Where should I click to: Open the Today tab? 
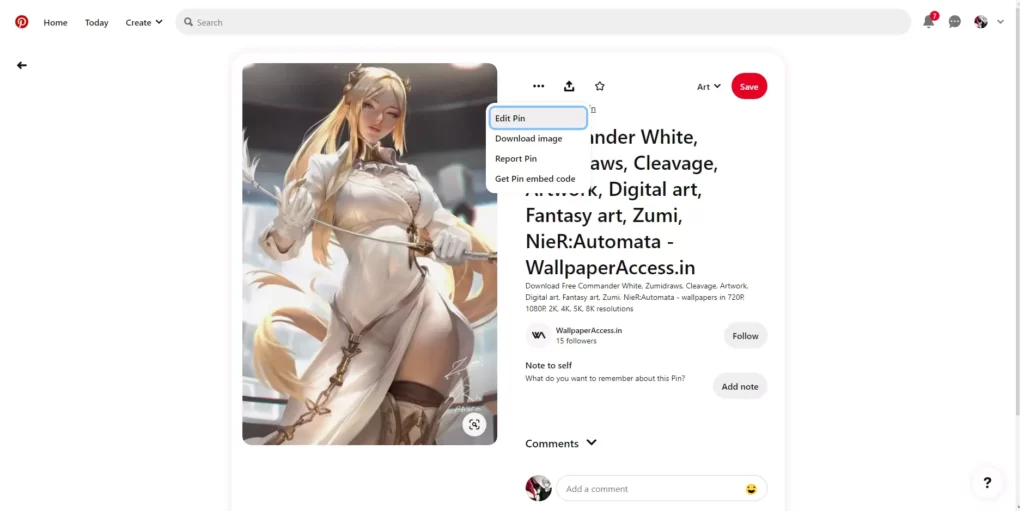click(97, 22)
